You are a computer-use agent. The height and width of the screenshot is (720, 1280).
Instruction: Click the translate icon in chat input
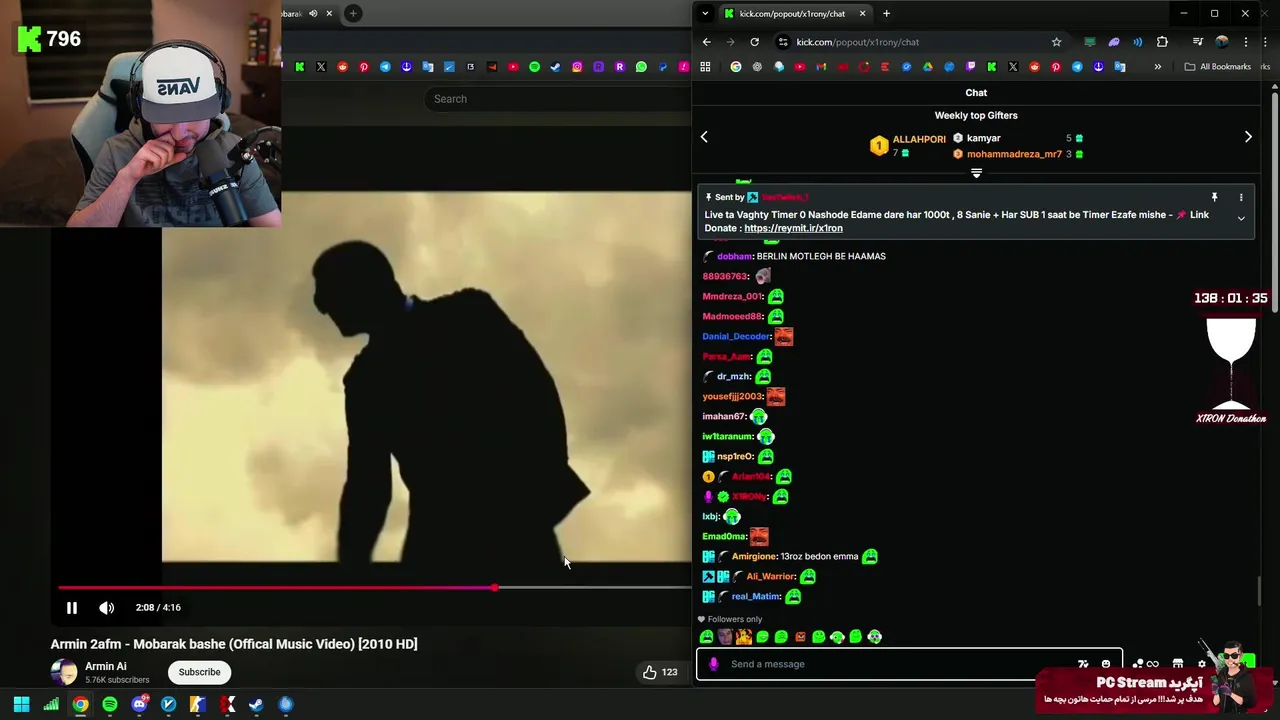point(1083,664)
